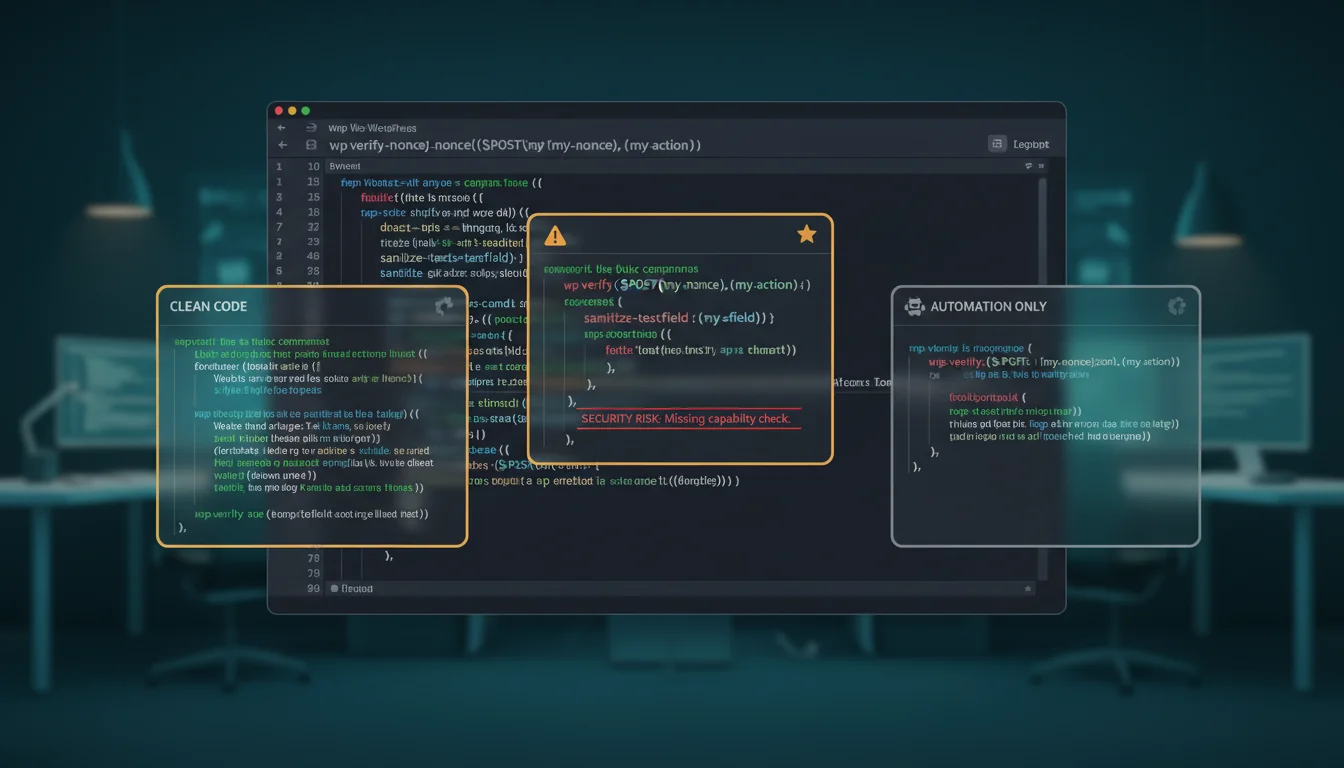Click the Bwnent header label
Screen dimensions: 1344x768
(x=344, y=166)
